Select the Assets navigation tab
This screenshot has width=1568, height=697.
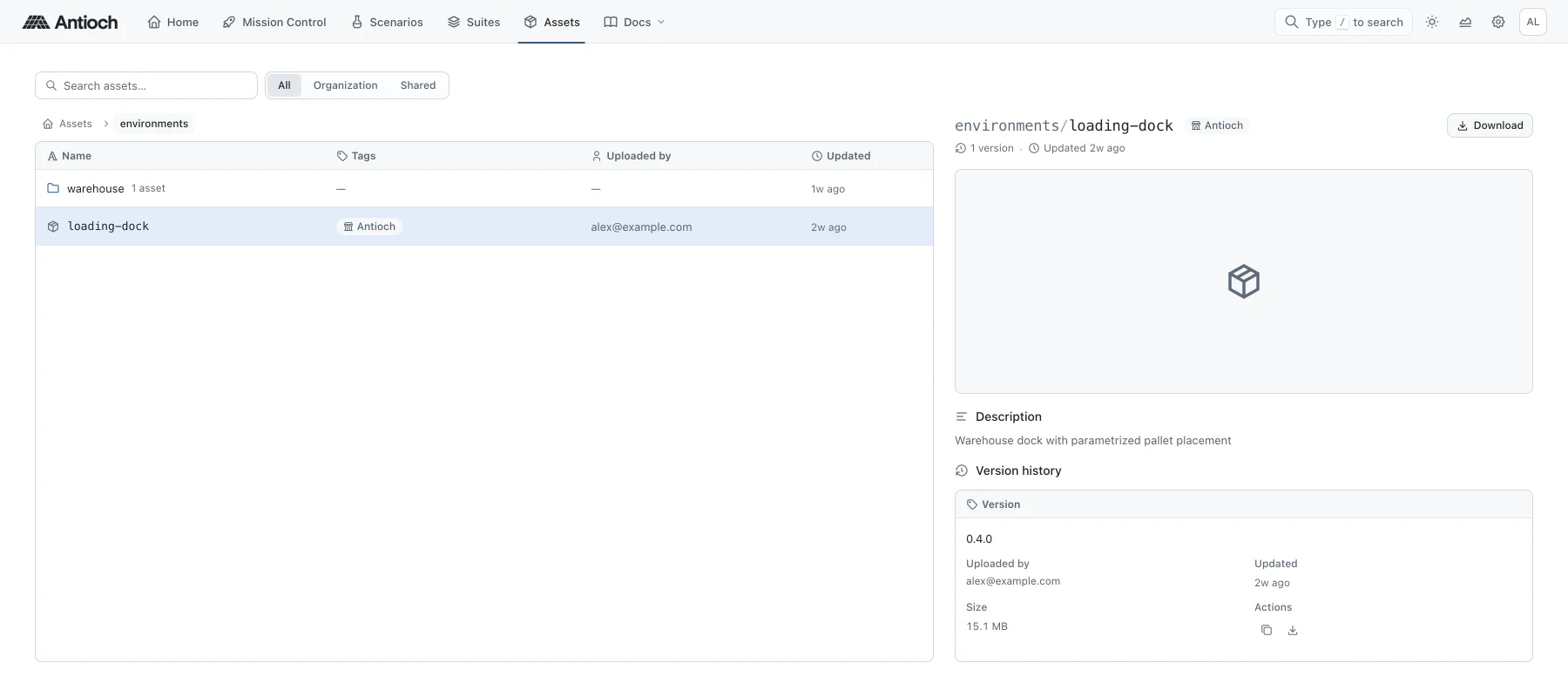coord(552,22)
